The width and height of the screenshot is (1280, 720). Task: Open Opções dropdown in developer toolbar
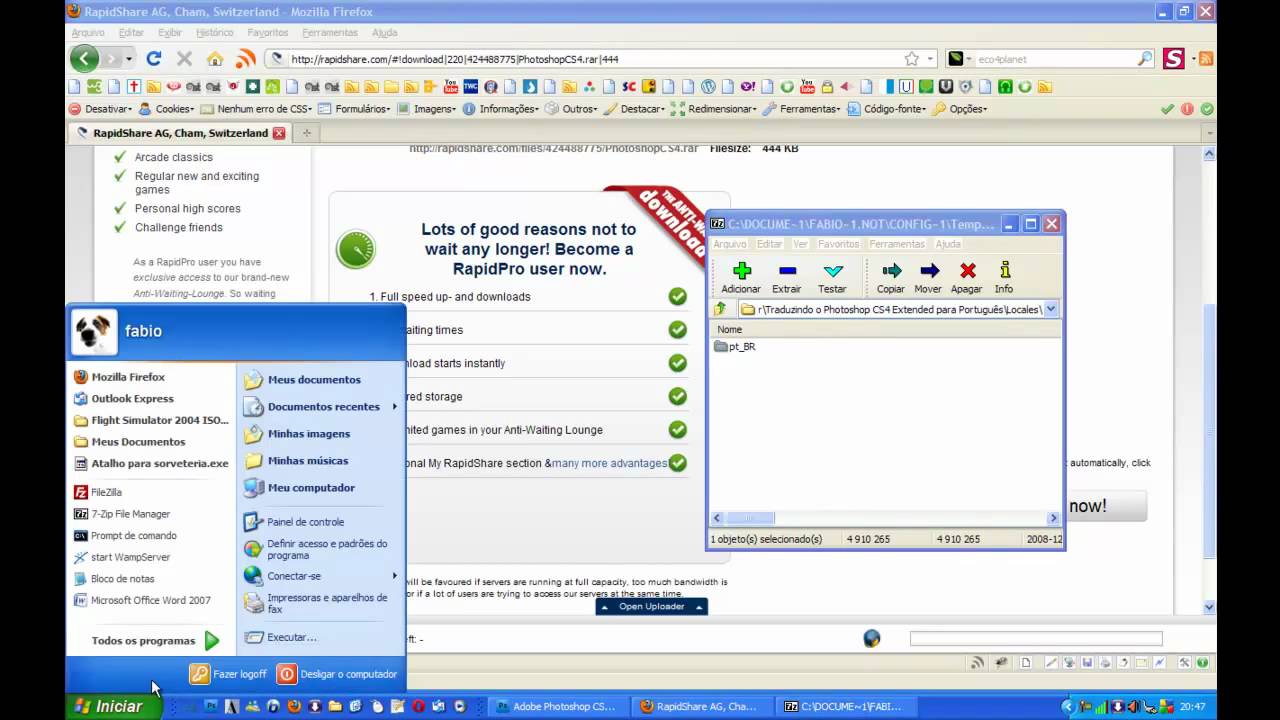960,109
